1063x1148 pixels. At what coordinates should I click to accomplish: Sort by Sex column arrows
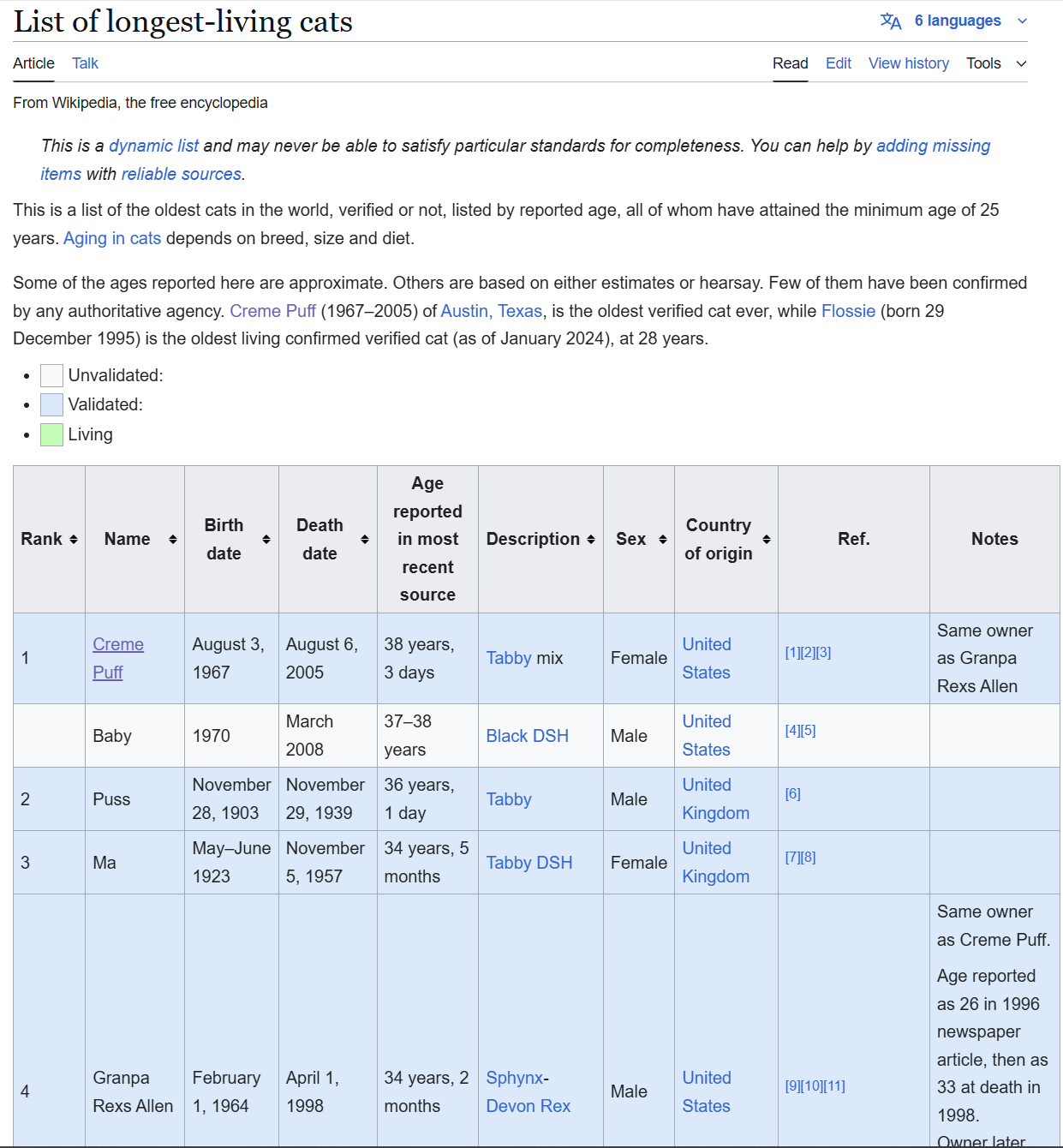click(662, 539)
